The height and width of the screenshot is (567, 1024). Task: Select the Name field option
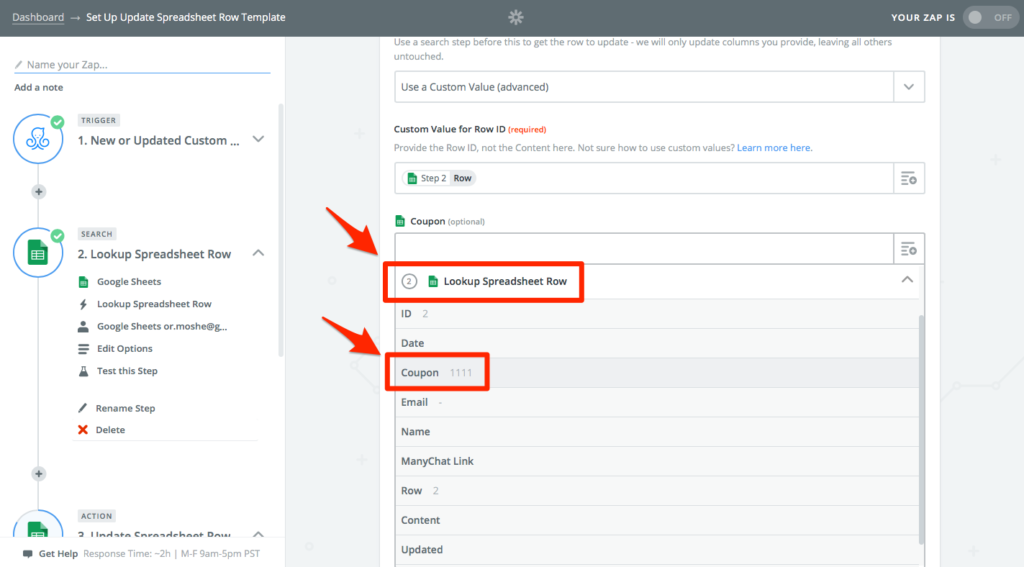(656, 431)
